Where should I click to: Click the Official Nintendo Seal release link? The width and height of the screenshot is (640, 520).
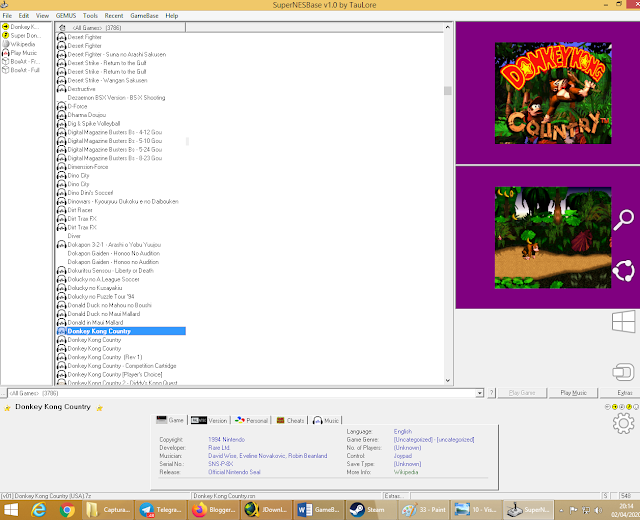(234, 472)
